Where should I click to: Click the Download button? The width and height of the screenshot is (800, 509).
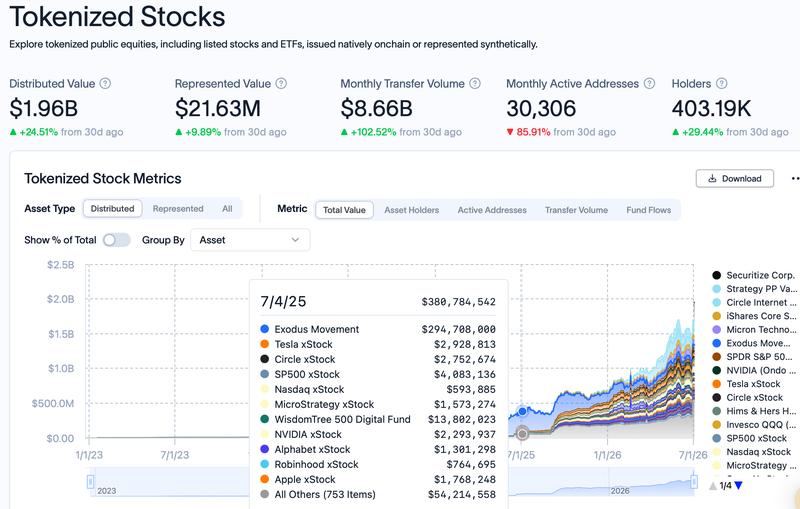(735, 179)
